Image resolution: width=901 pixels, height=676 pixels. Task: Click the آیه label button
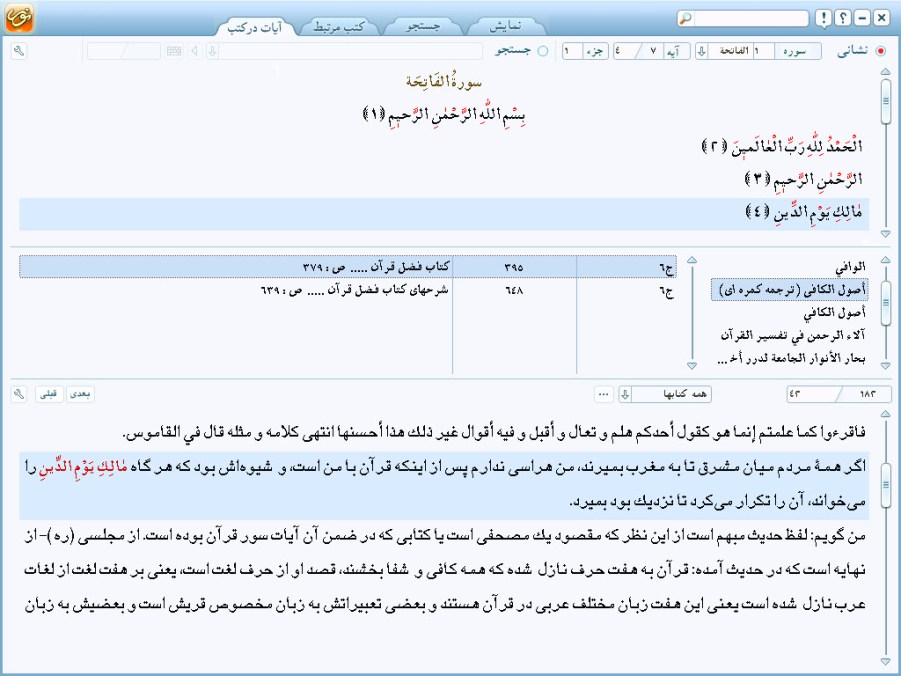(x=676, y=51)
